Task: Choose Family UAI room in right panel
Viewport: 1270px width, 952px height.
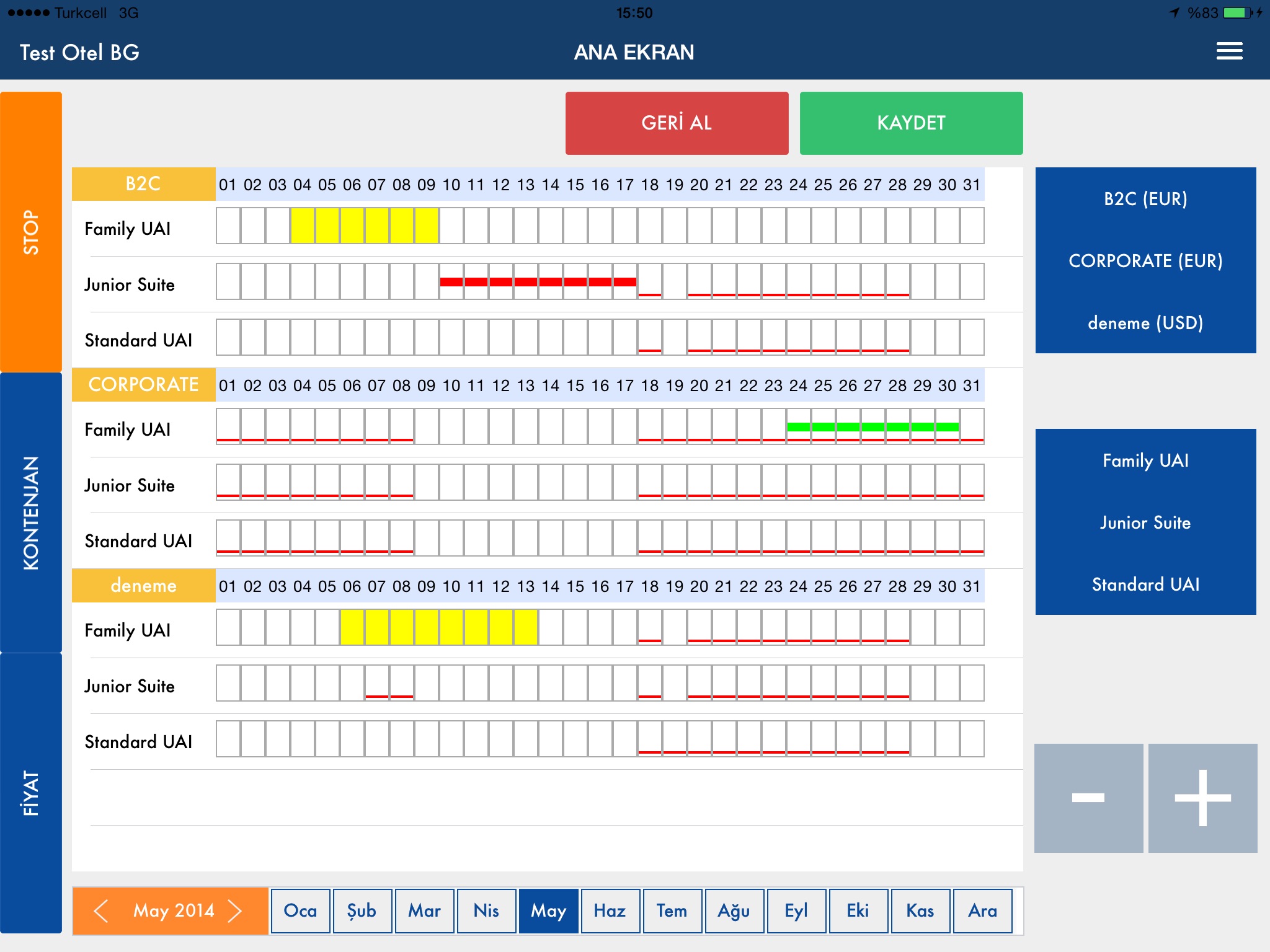Action: [1145, 461]
